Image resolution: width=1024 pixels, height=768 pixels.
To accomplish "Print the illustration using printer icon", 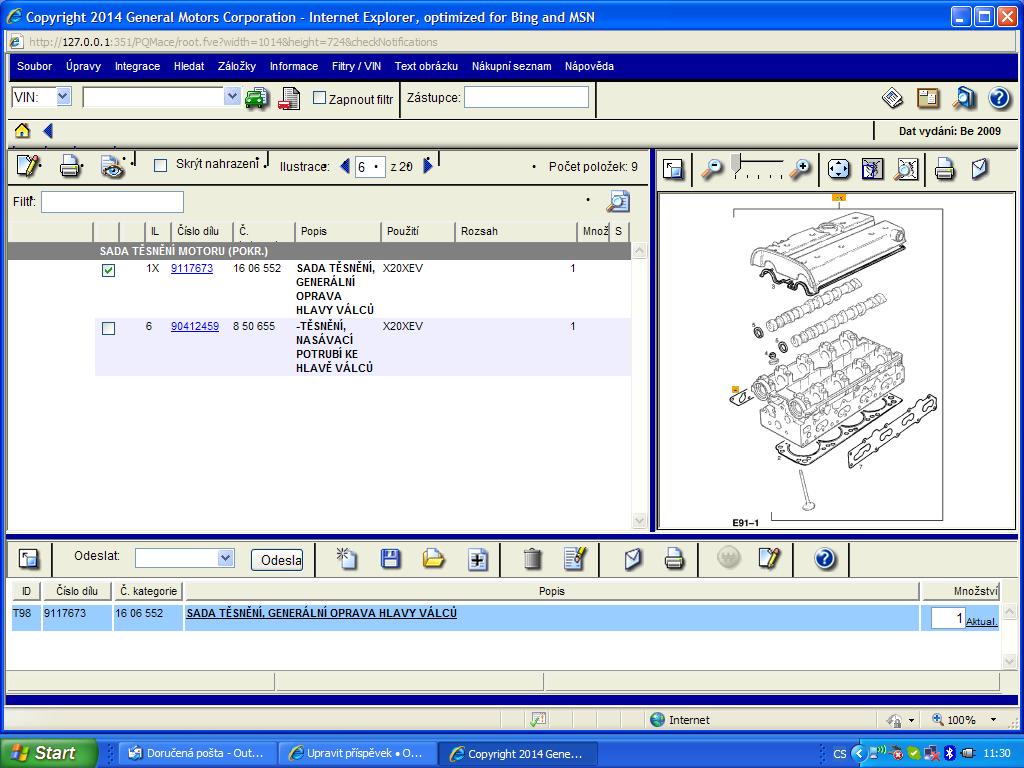I will pyautogui.click(x=944, y=169).
